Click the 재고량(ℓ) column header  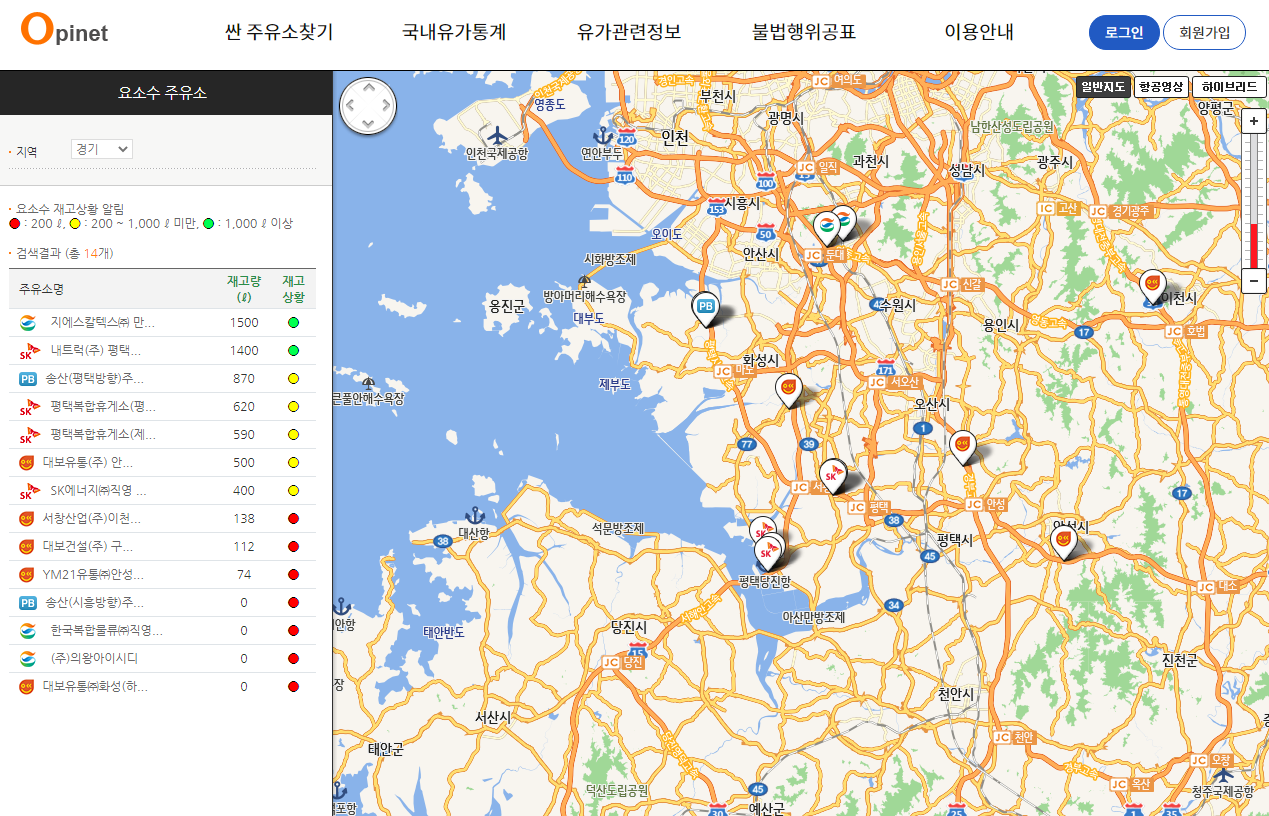coord(243,289)
